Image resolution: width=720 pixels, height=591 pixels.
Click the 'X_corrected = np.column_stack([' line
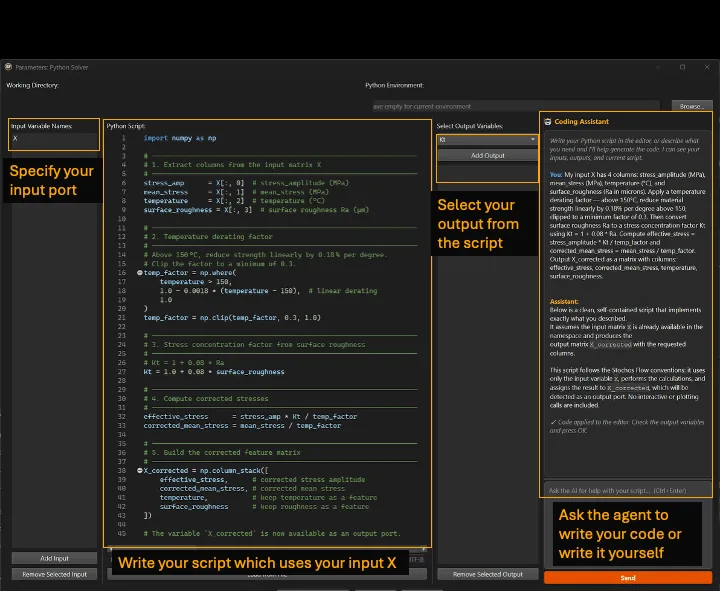click(x=206, y=471)
